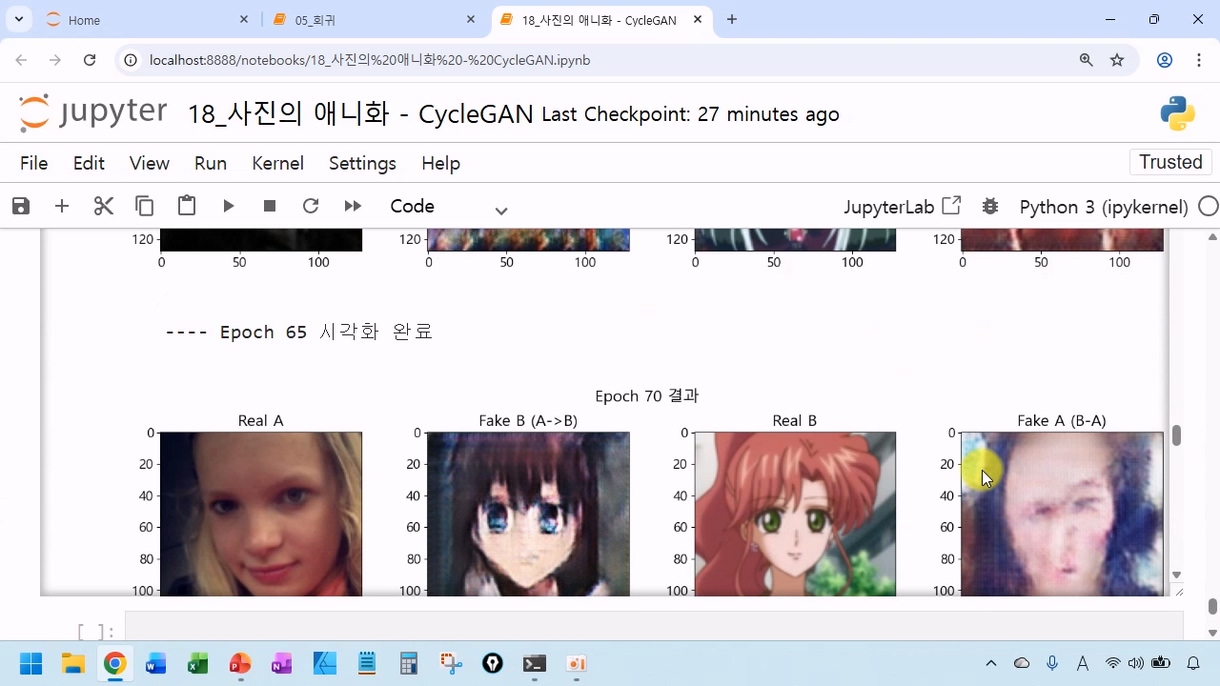Click the Last Checkpoint text
This screenshot has width=1220, height=686.
point(690,115)
